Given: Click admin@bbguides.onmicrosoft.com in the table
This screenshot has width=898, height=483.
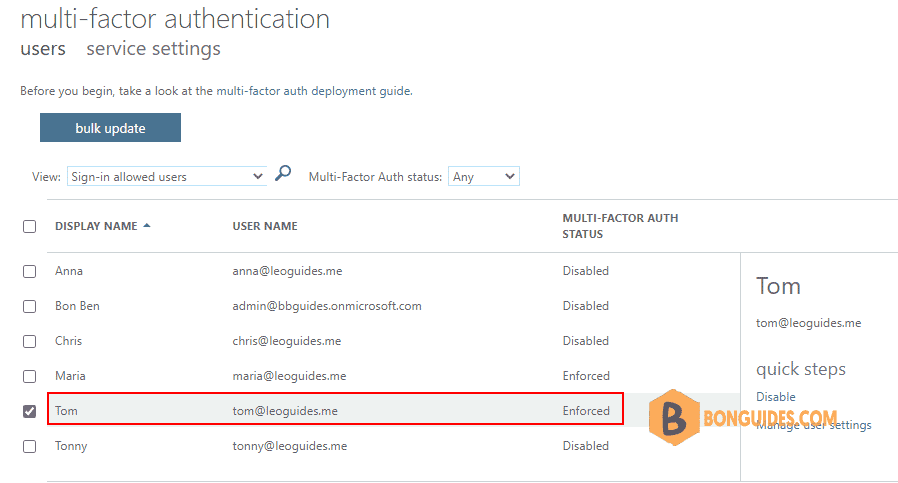Looking at the screenshot, I should click(326, 305).
